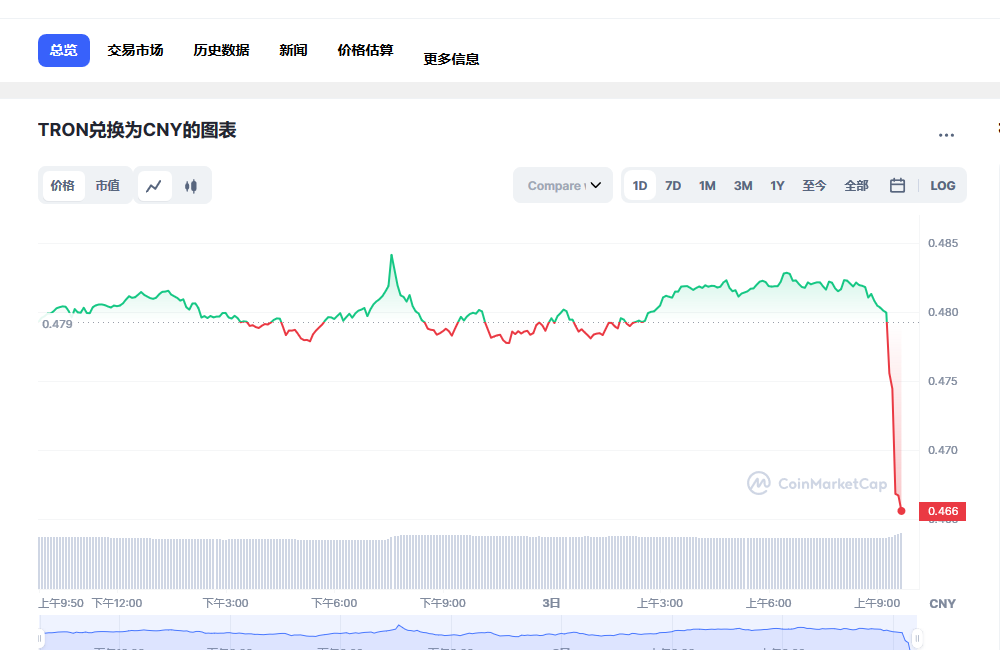Open the 历史数据 tab
Image resolution: width=1000 pixels, height=650 pixels.
pos(221,50)
